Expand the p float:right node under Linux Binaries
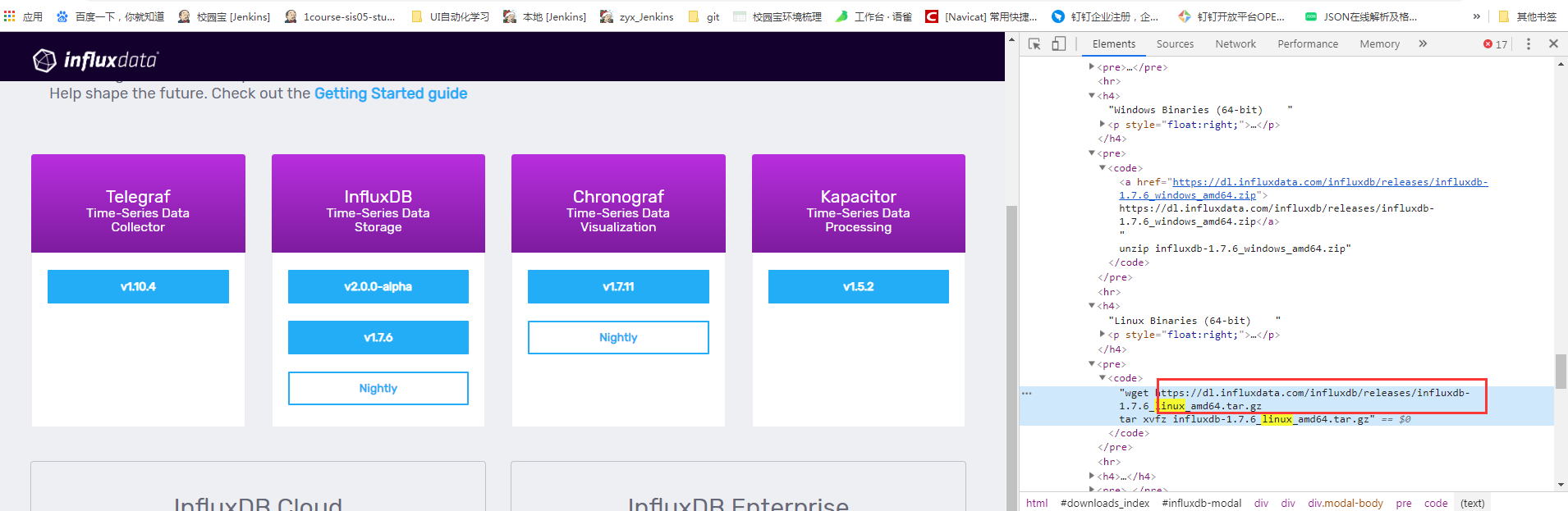Image resolution: width=1568 pixels, height=511 pixels. (1103, 335)
